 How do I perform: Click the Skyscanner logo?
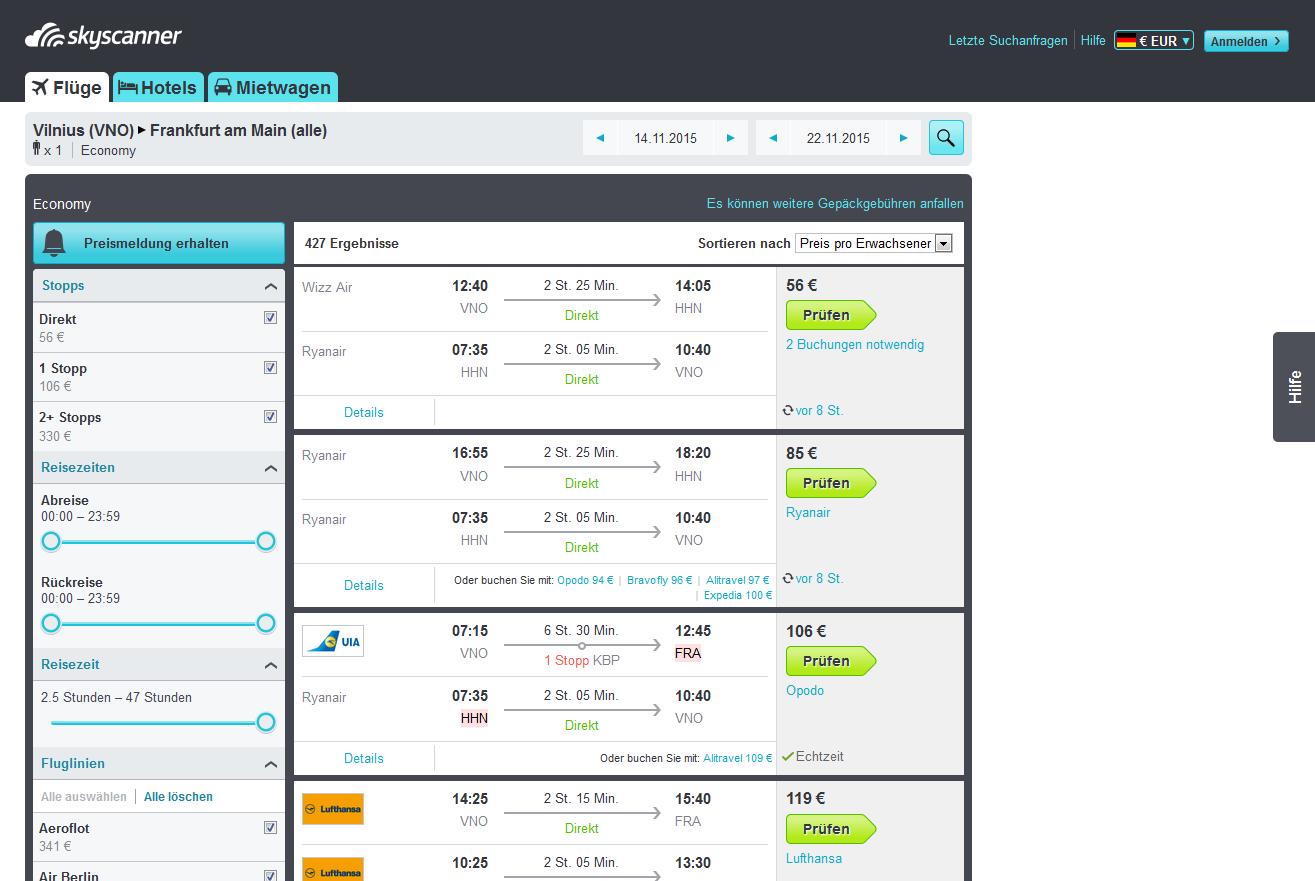click(103, 36)
